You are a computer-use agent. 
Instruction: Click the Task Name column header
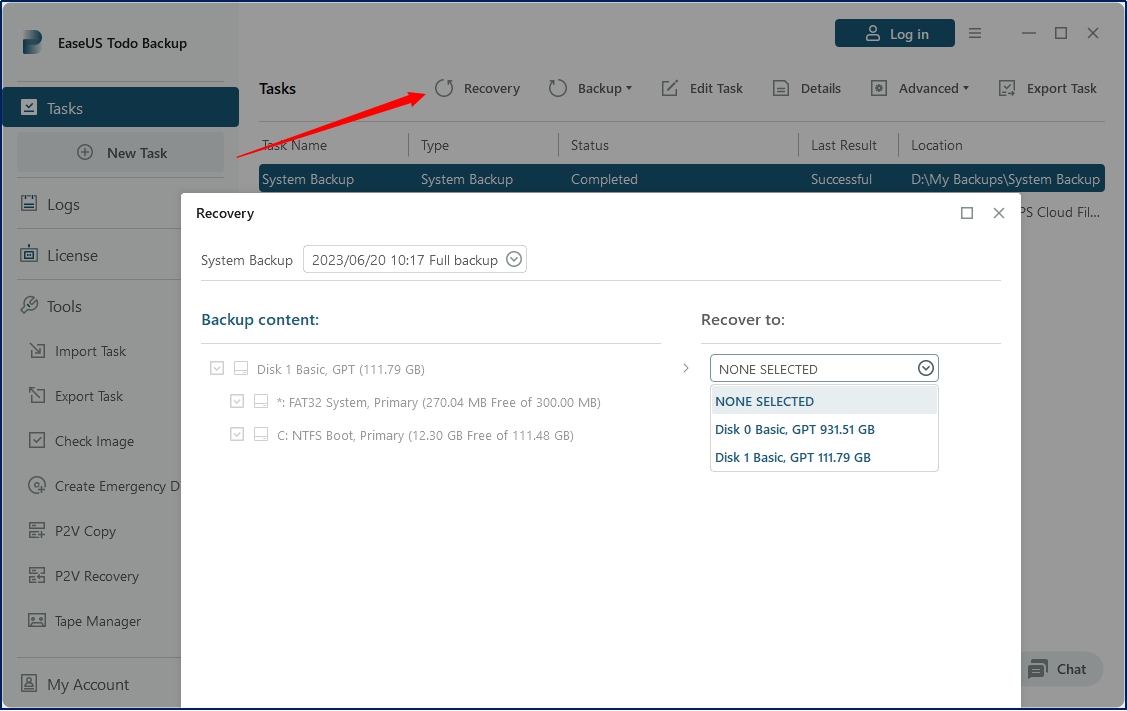pyautogui.click(x=295, y=145)
